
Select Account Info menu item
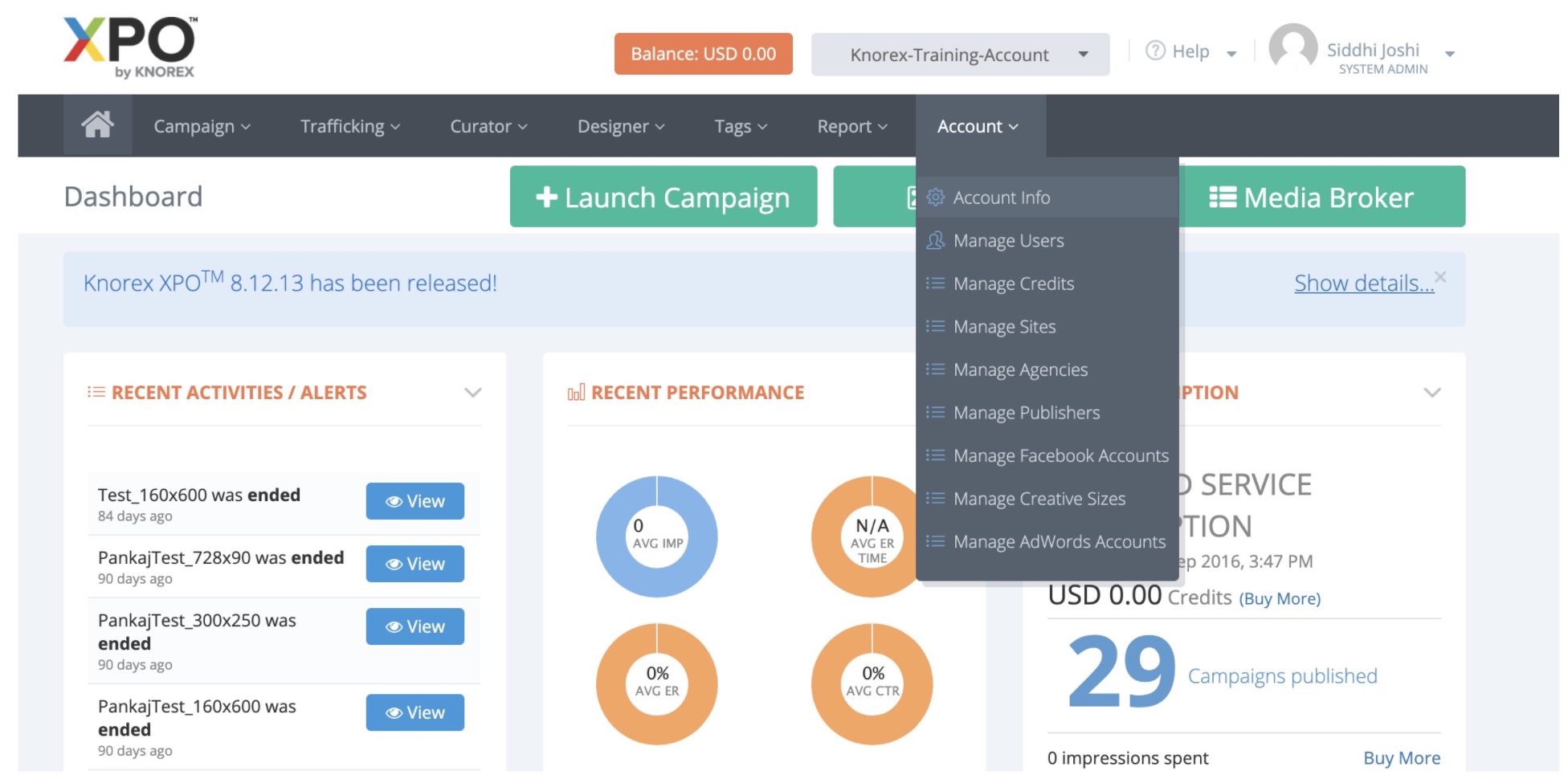pyautogui.click(x=1047, y=197)
